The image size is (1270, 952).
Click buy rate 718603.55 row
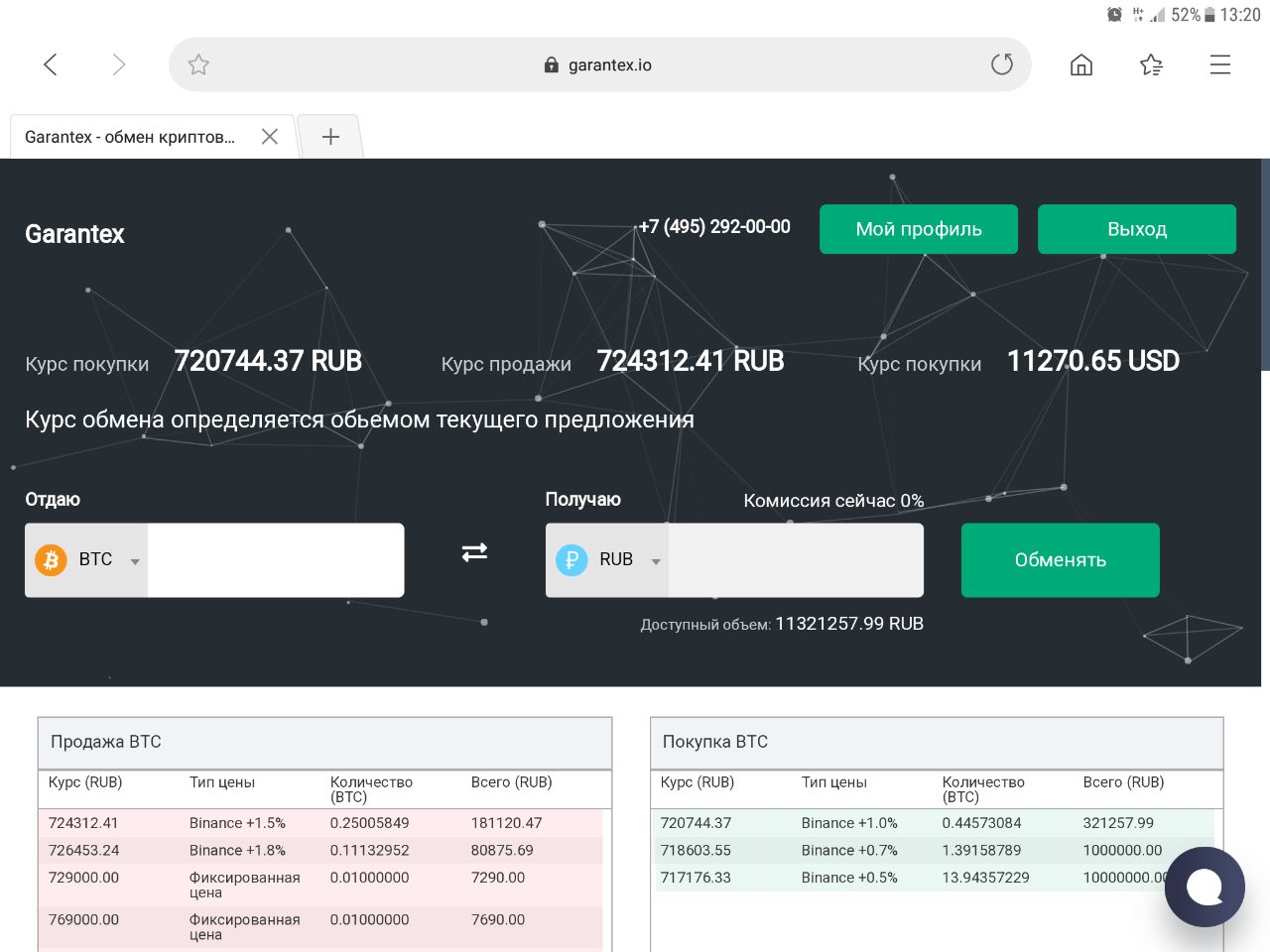point(935,851)
